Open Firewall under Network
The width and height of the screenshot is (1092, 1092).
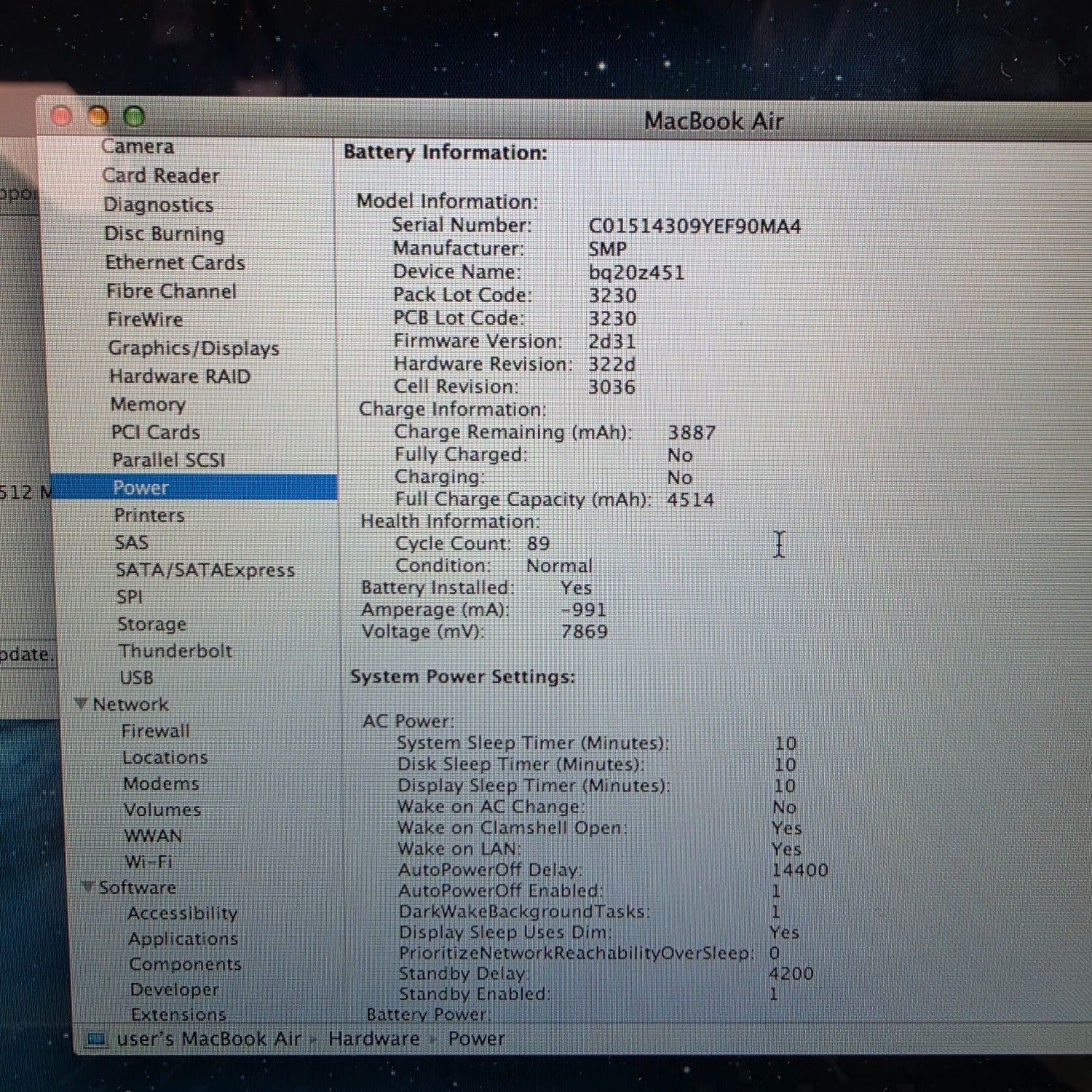[x=156, y=730]
